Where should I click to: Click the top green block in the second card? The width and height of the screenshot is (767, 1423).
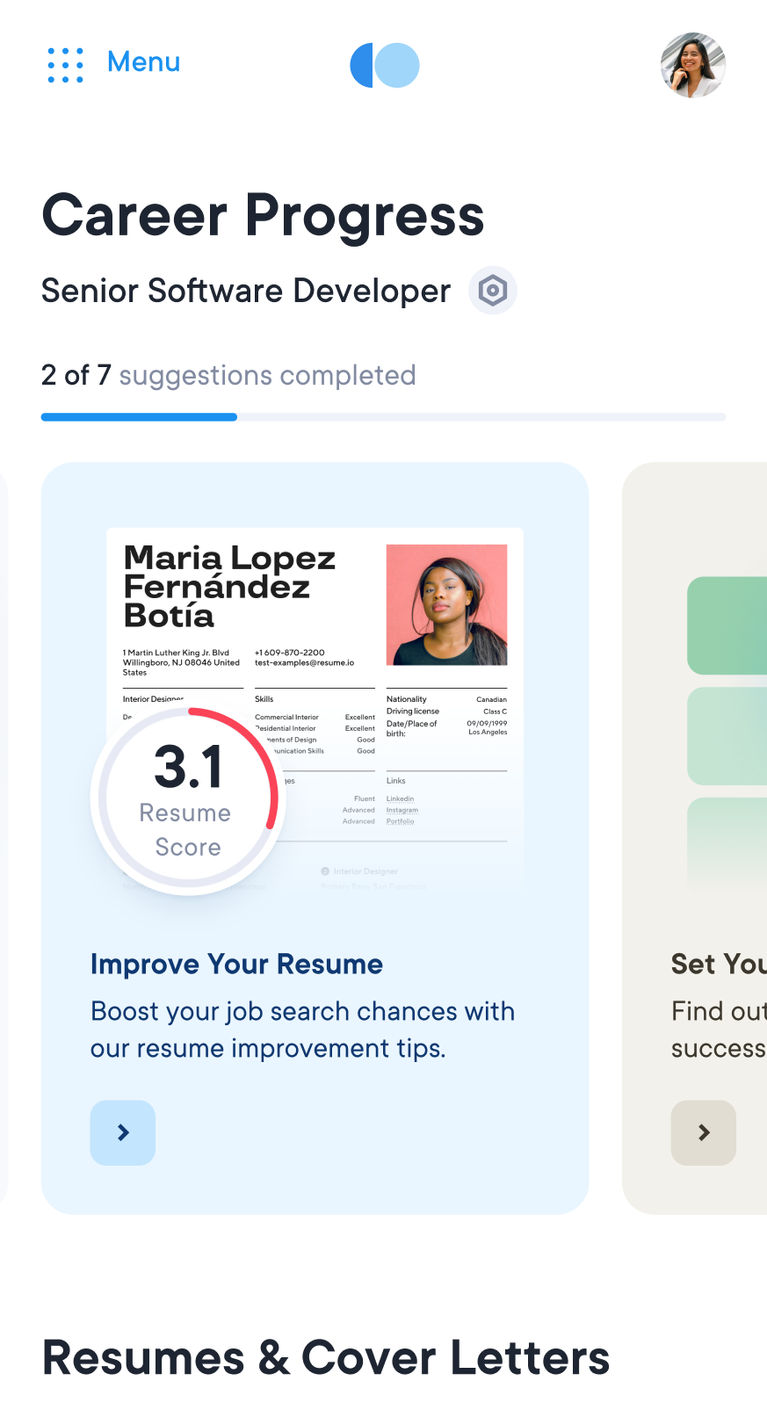pos(727,625)
